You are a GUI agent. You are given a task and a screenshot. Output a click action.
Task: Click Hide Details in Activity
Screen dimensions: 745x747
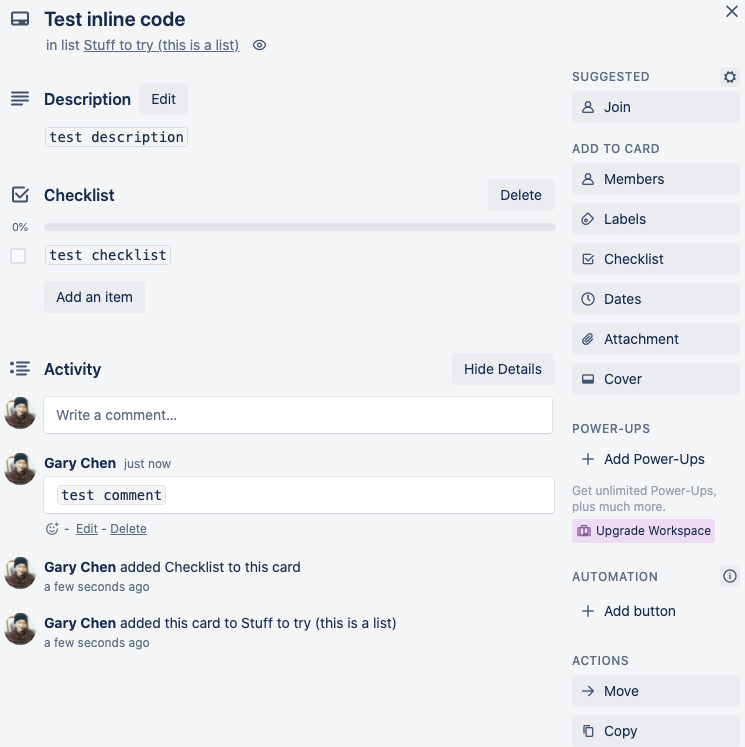(503, 369)
